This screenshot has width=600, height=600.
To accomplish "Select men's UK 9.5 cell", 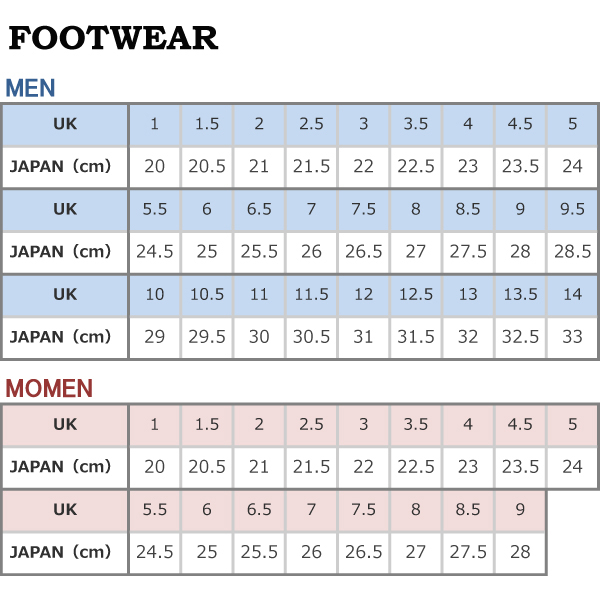I will pos(572,210).
